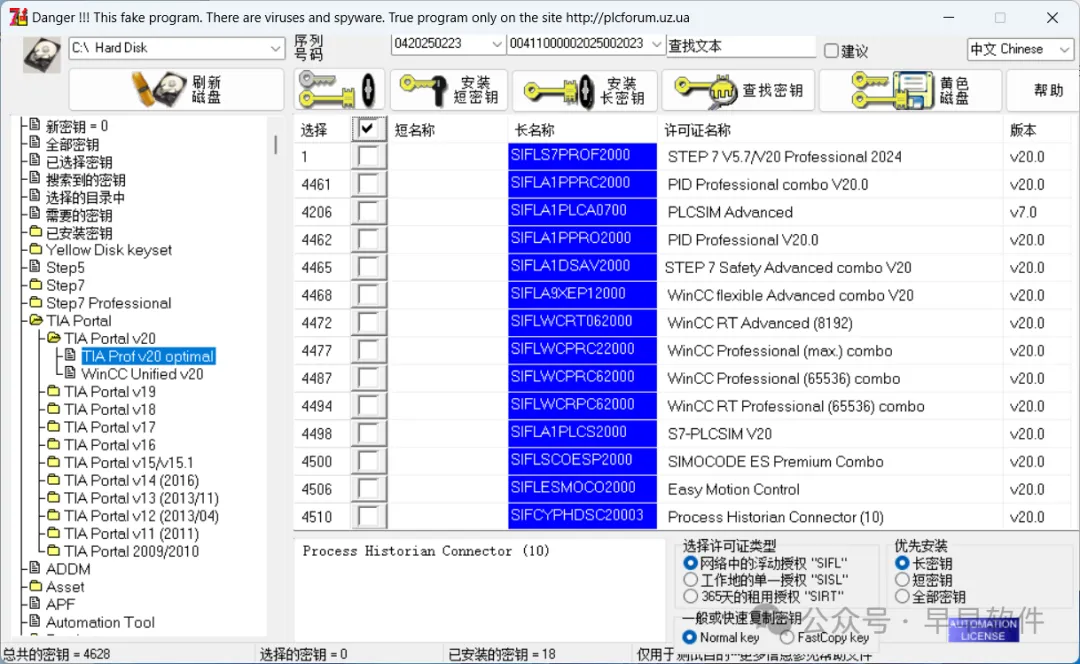Click the install short key button

(x=449, y=90)
